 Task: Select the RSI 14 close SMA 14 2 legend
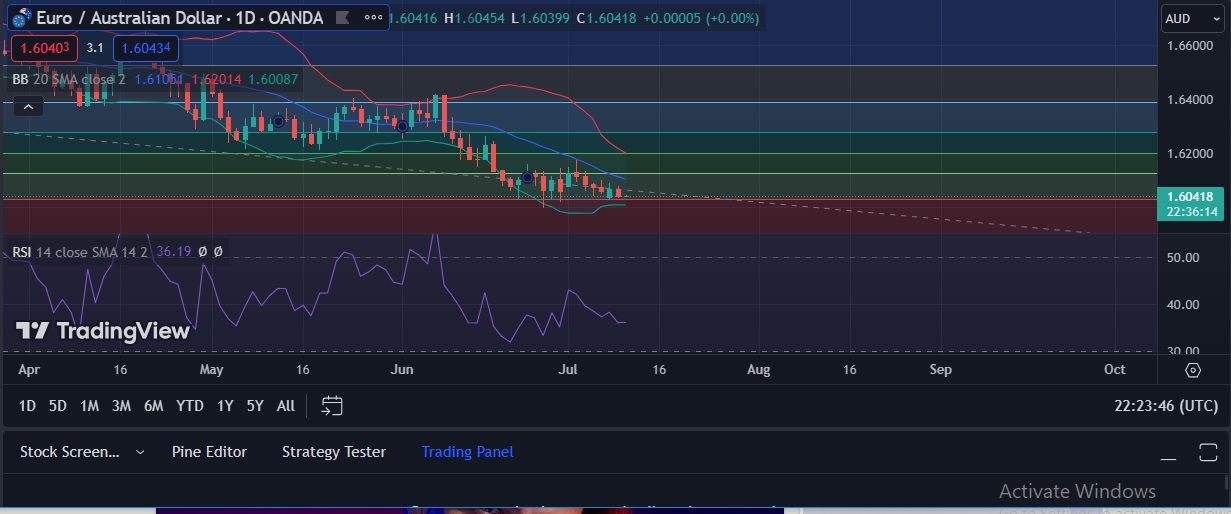79,251
